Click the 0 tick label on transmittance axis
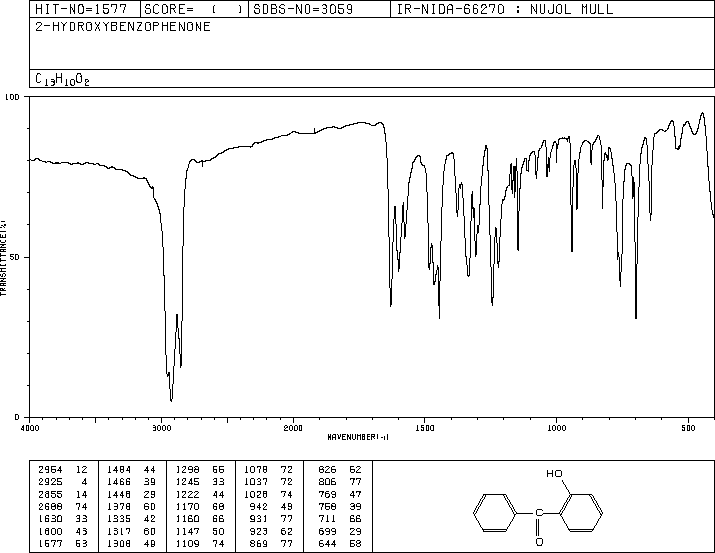Image resolution: width=715 pixels, height=553 pixels. click(17, 417)
